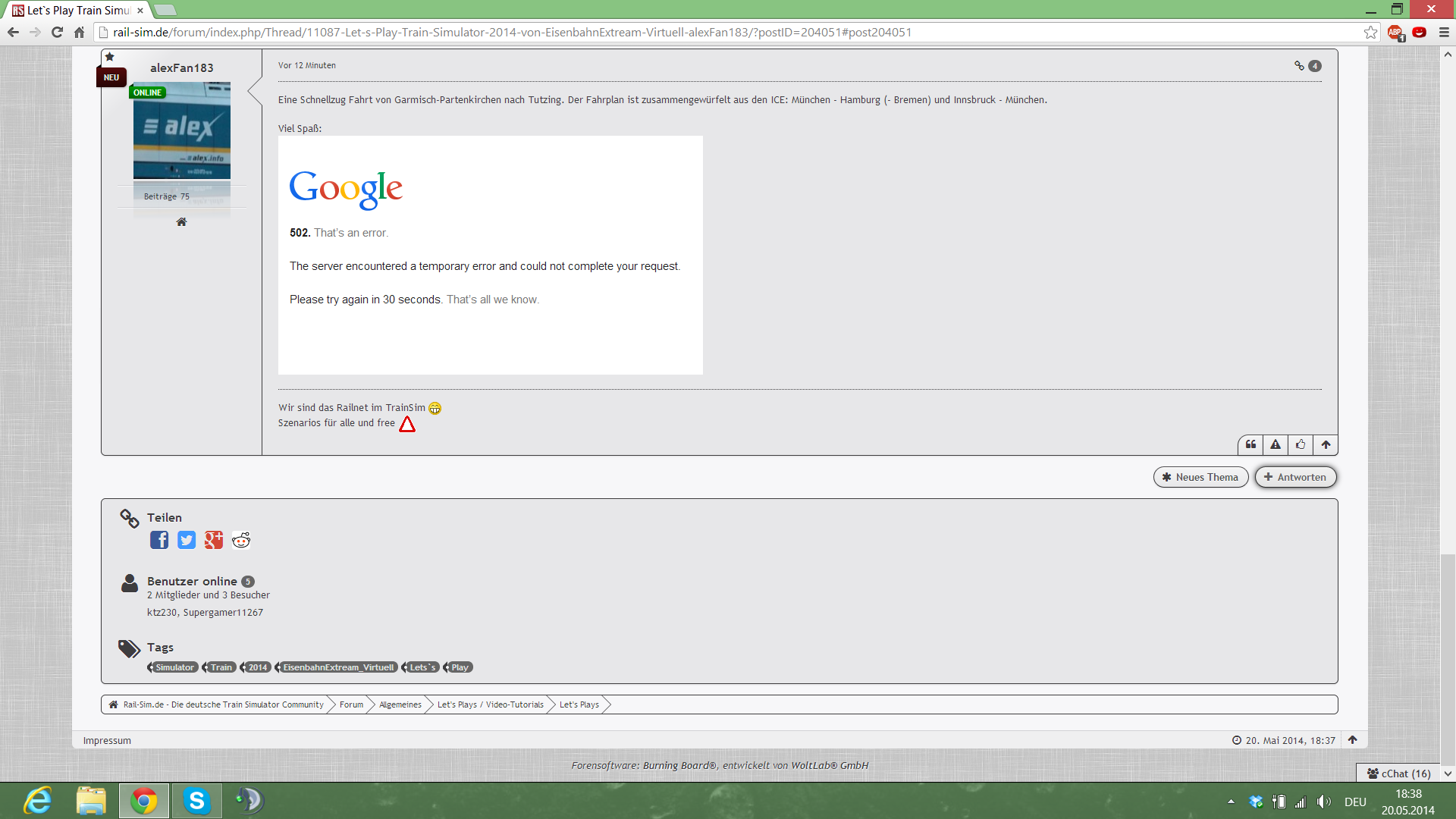Like the post with thumbs-up icon
Screen dimensions: 1456x819
1301,444
